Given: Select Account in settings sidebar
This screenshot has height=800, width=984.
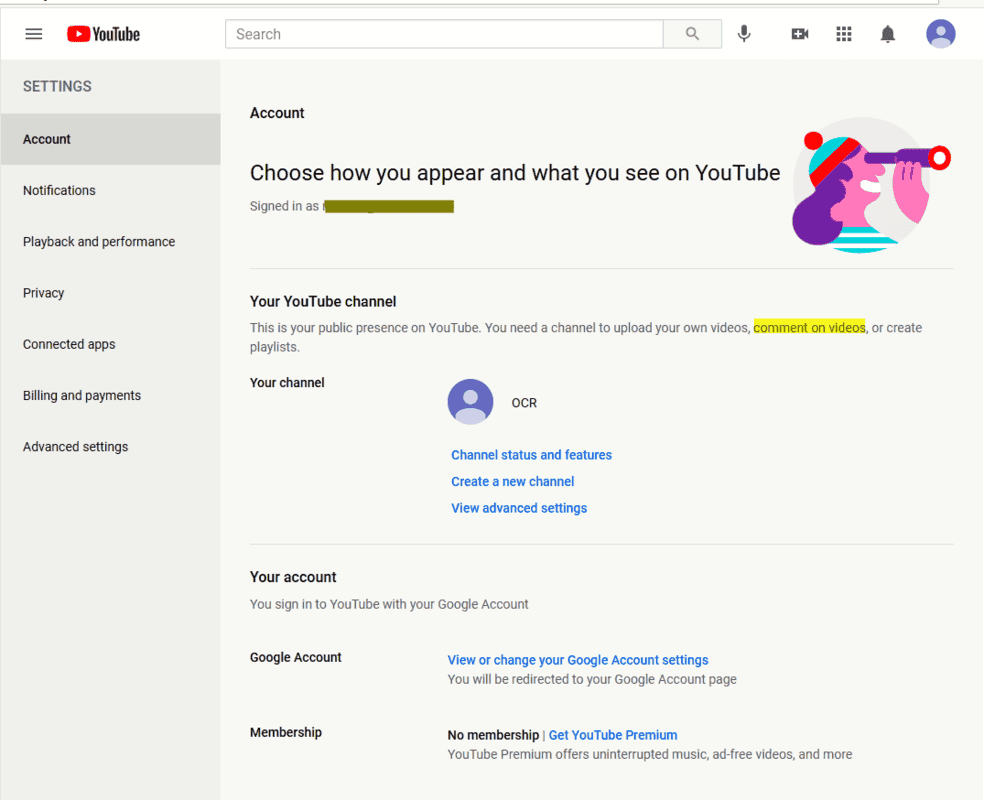Looking at the screenshot, I should [x=110, y=139].
